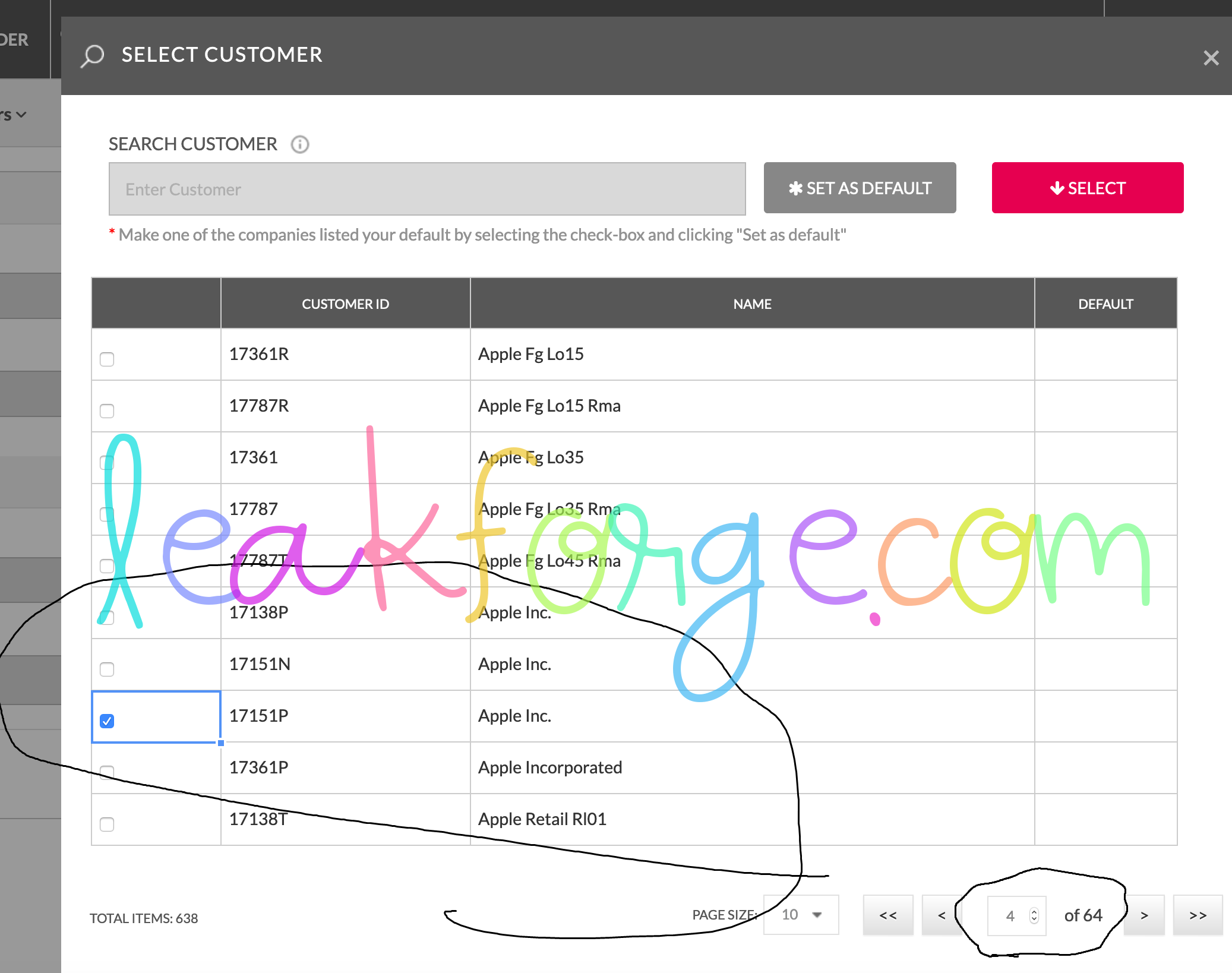
Task: Click the Default column header
Action: pyautogui.click(x=1105, y=304)
